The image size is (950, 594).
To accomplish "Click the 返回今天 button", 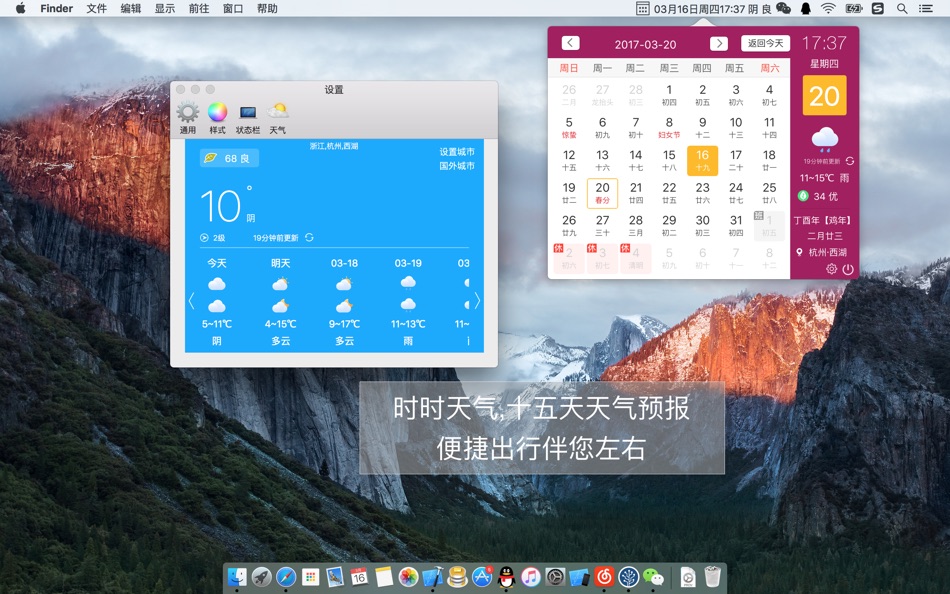I will pyautogui.click(x=765, y=43).
